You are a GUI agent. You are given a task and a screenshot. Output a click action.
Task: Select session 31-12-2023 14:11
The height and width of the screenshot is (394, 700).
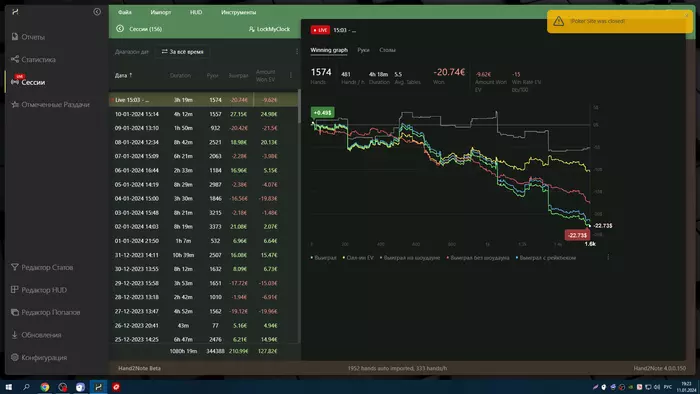[x=203, y=255]
